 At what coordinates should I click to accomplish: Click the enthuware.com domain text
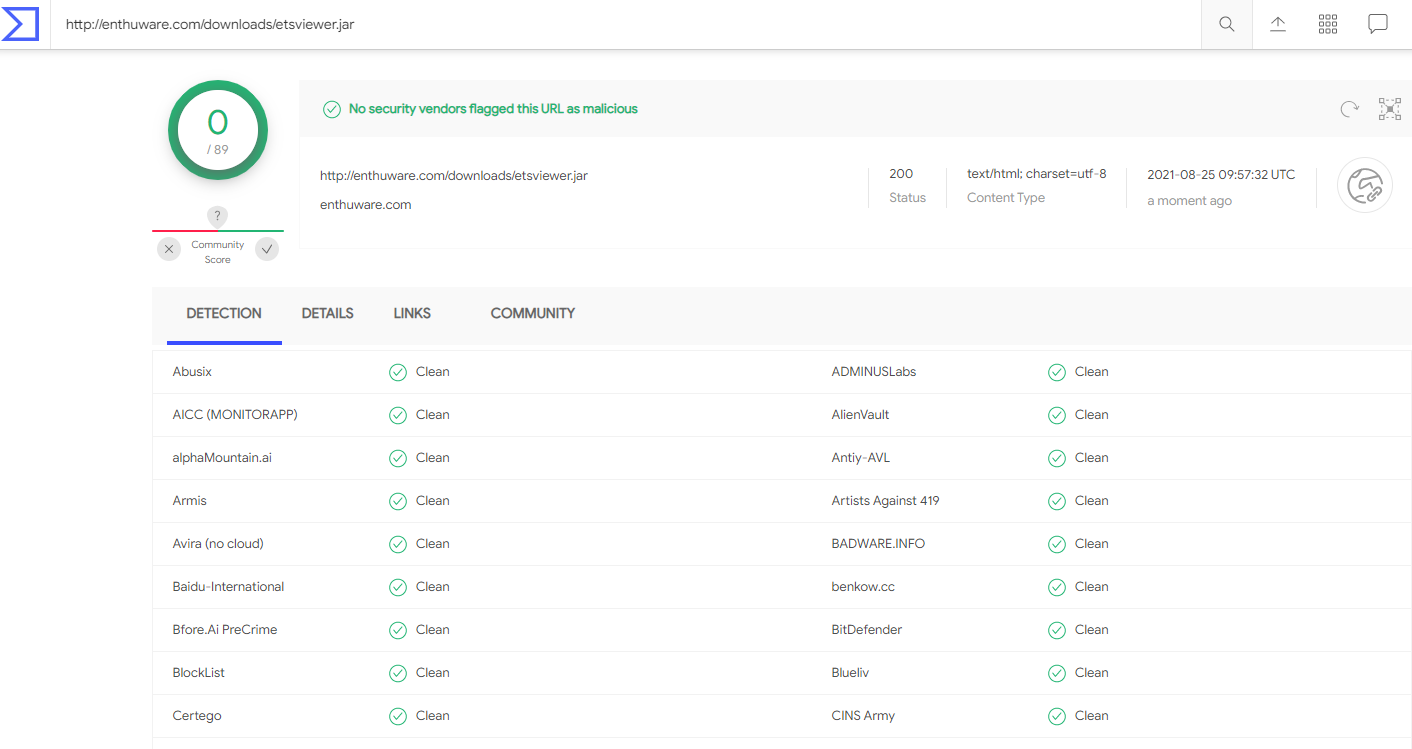tap(365, 205)
